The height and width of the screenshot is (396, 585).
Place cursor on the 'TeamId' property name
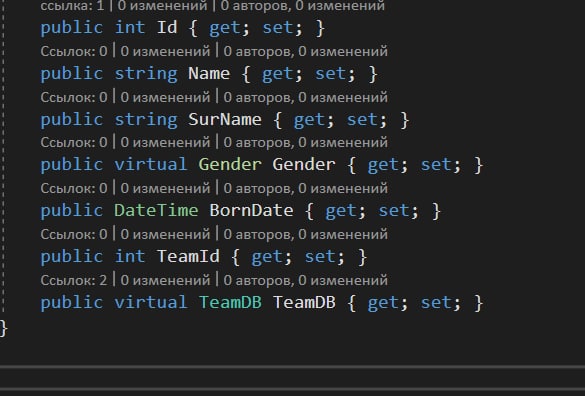point(188,256)
